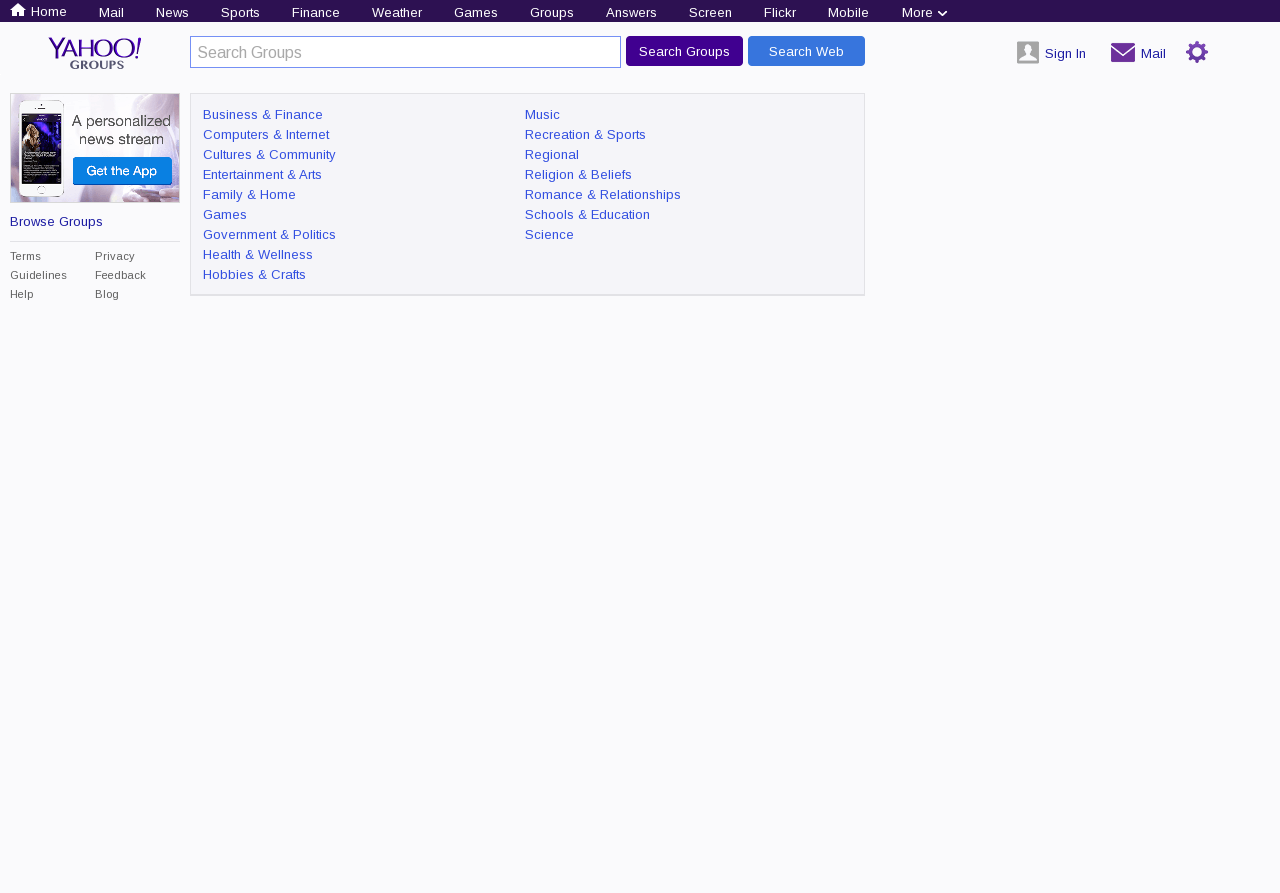Click the Sign In avatar icon
This screenshot has height=893, width=1280.
pyautogui.click(x=1028, y=53)
